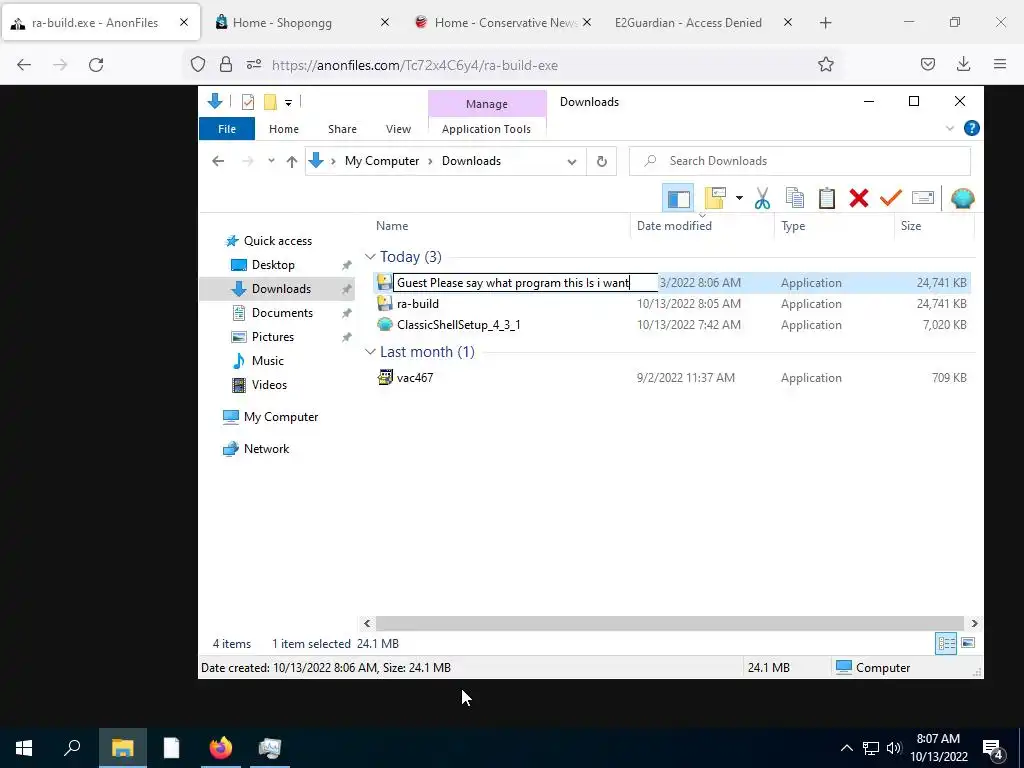Image resolution: width=1024 pixels, height=768 pixels.
Task: Select Videos in navigation pane
Action: point(269,385)
